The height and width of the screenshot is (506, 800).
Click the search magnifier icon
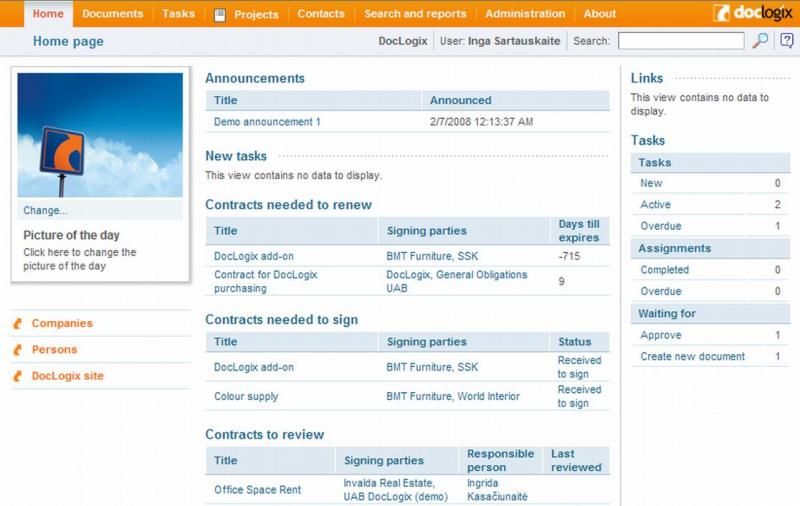760,40
